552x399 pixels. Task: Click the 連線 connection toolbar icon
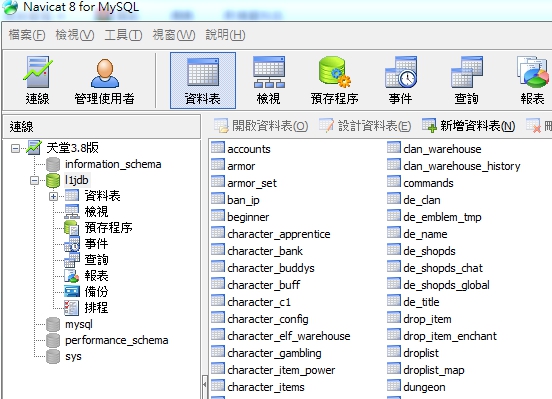[x=37, y=80]
